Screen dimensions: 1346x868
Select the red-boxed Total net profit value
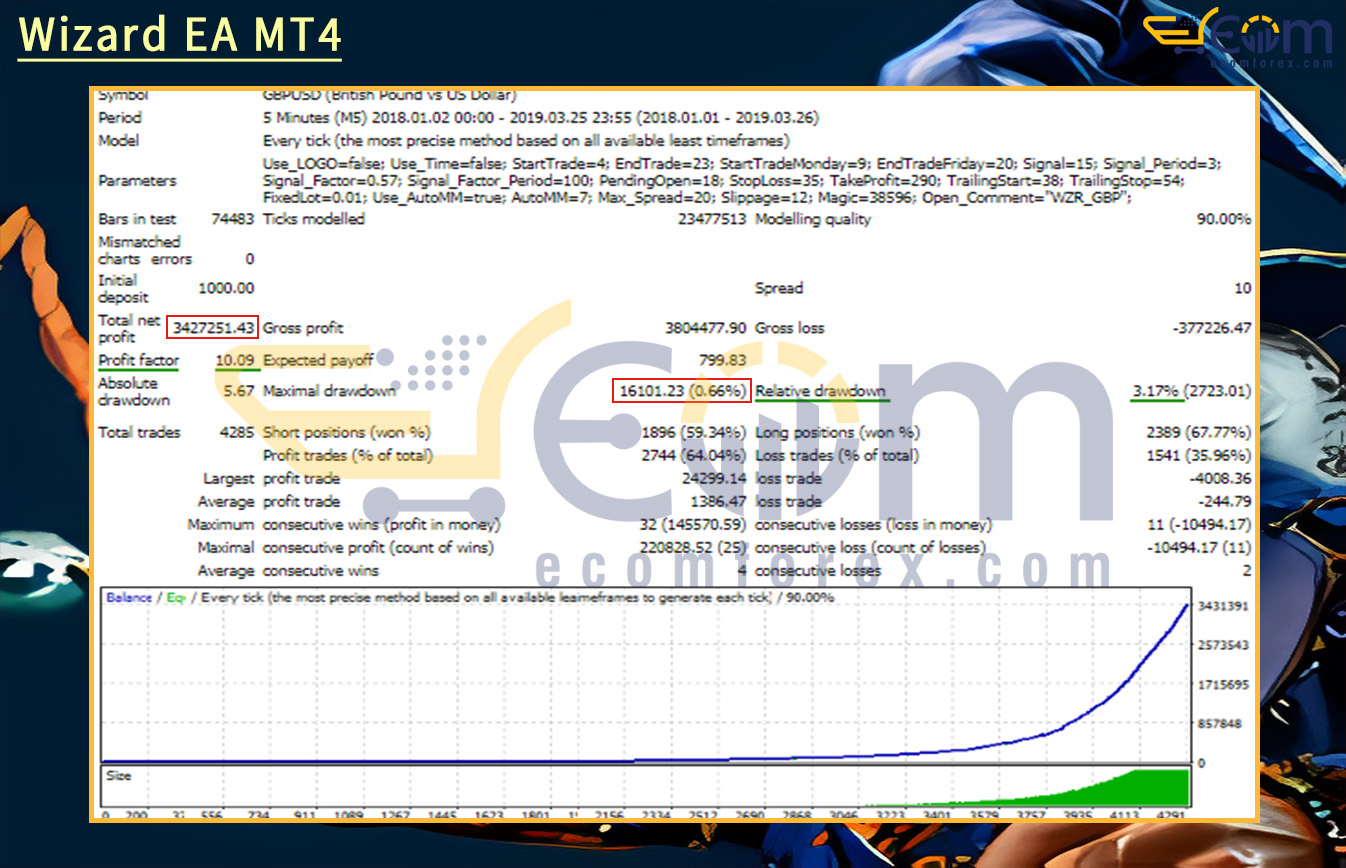click(x=213, y=327)
